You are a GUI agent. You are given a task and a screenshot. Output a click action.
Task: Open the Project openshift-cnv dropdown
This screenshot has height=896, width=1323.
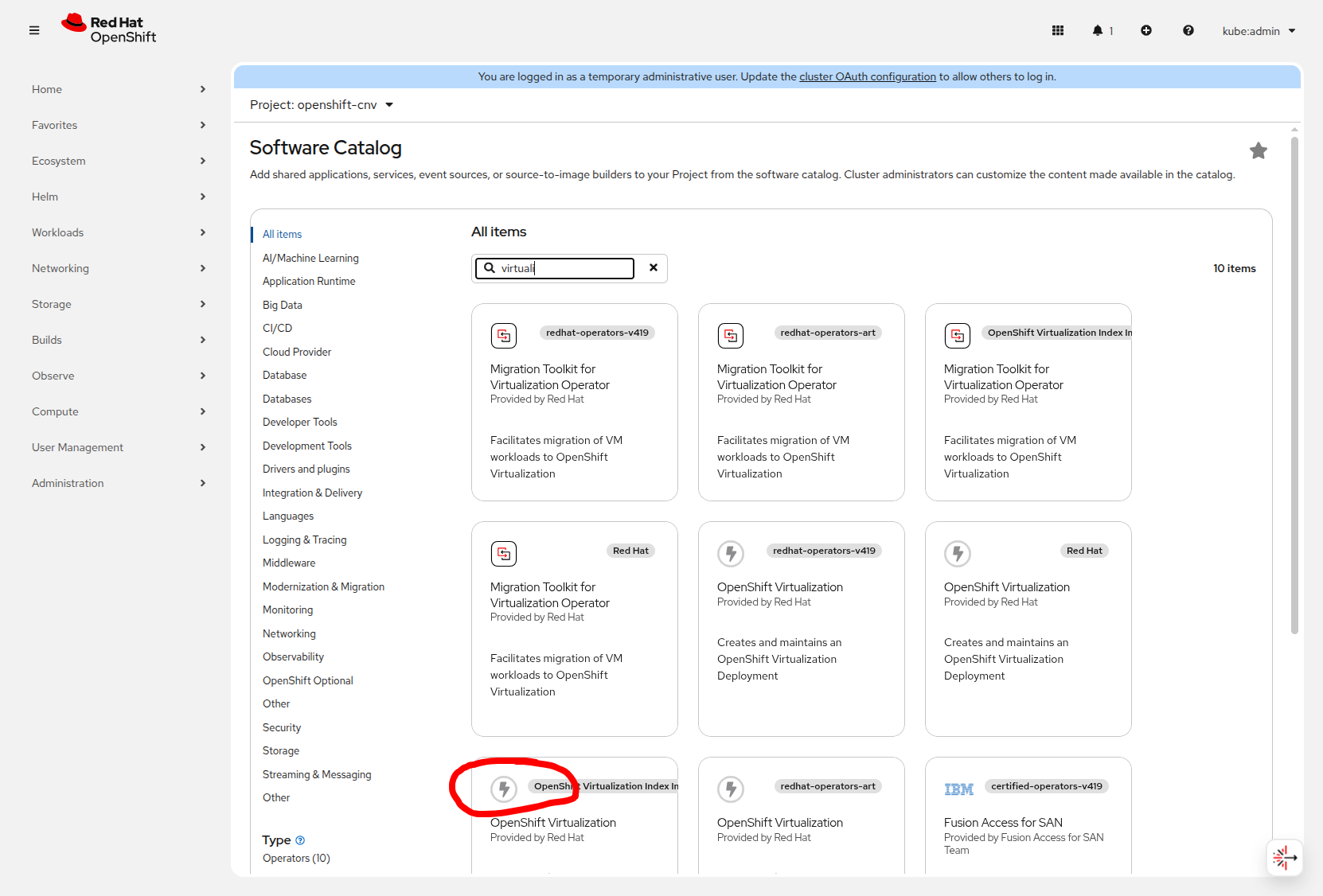322,105
